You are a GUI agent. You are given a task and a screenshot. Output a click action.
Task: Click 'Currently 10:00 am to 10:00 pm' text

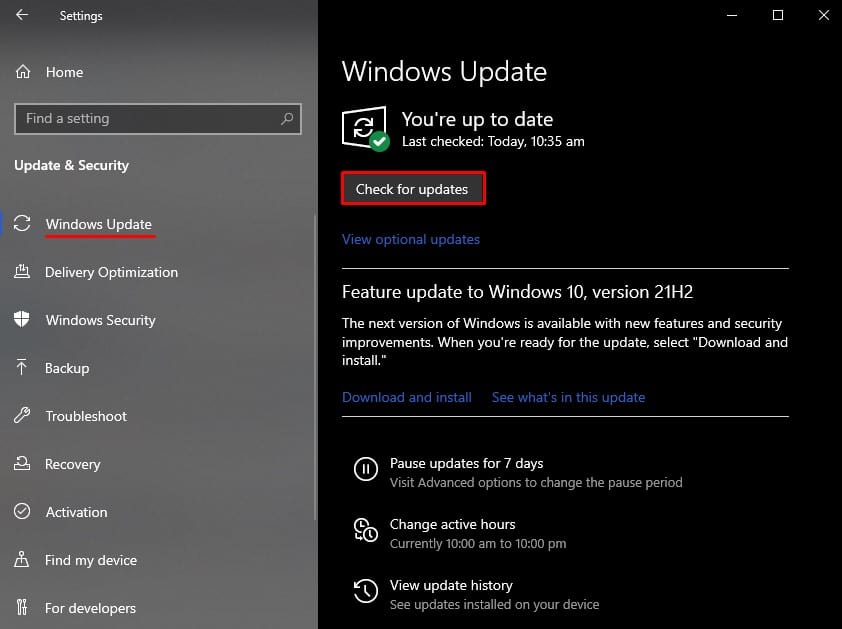click(x=478, y=544)
